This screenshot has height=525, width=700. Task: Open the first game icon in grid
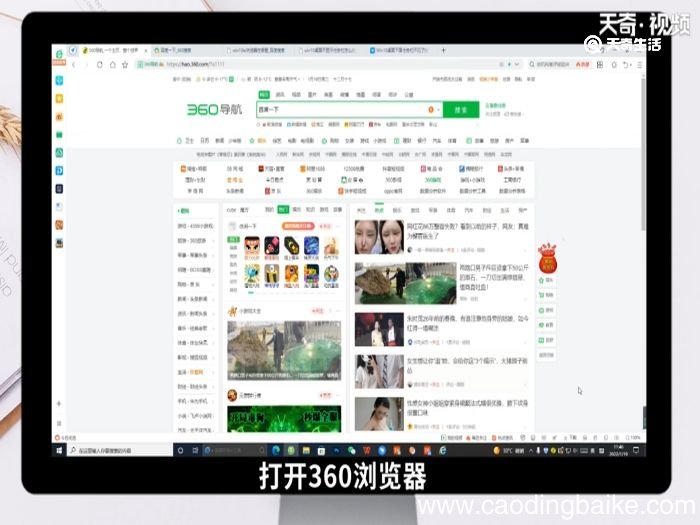[x=252, y=246]
